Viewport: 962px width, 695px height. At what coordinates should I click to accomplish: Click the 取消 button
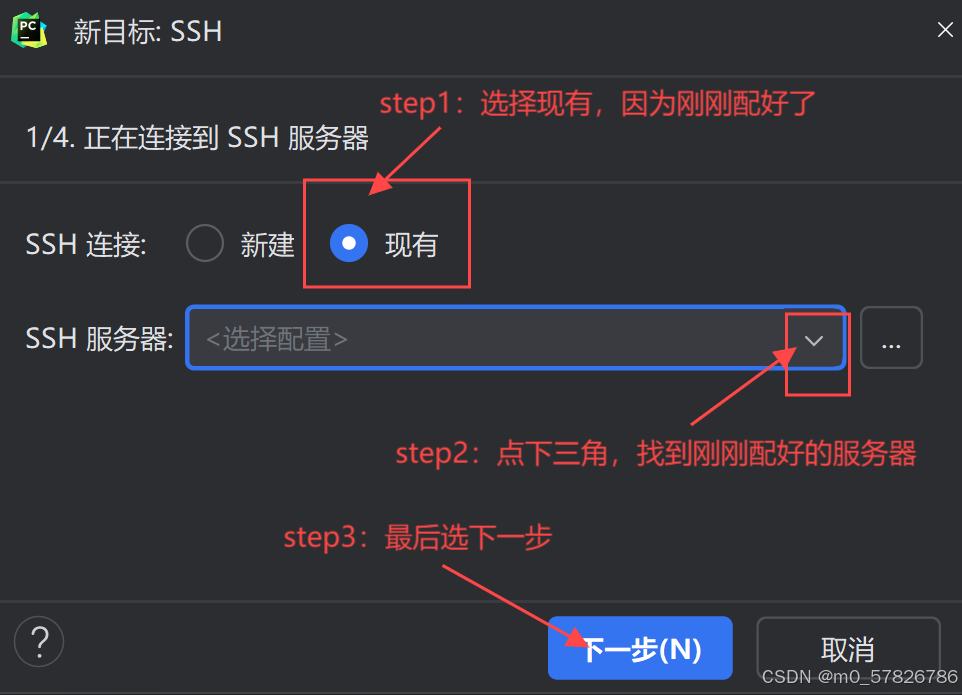pos(848,648)
